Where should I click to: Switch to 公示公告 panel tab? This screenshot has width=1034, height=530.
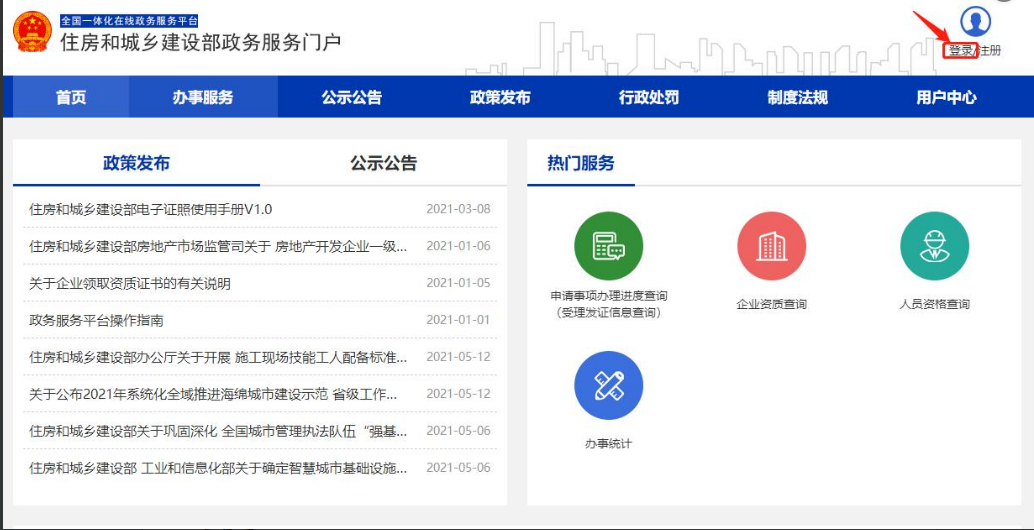point(383,163)
